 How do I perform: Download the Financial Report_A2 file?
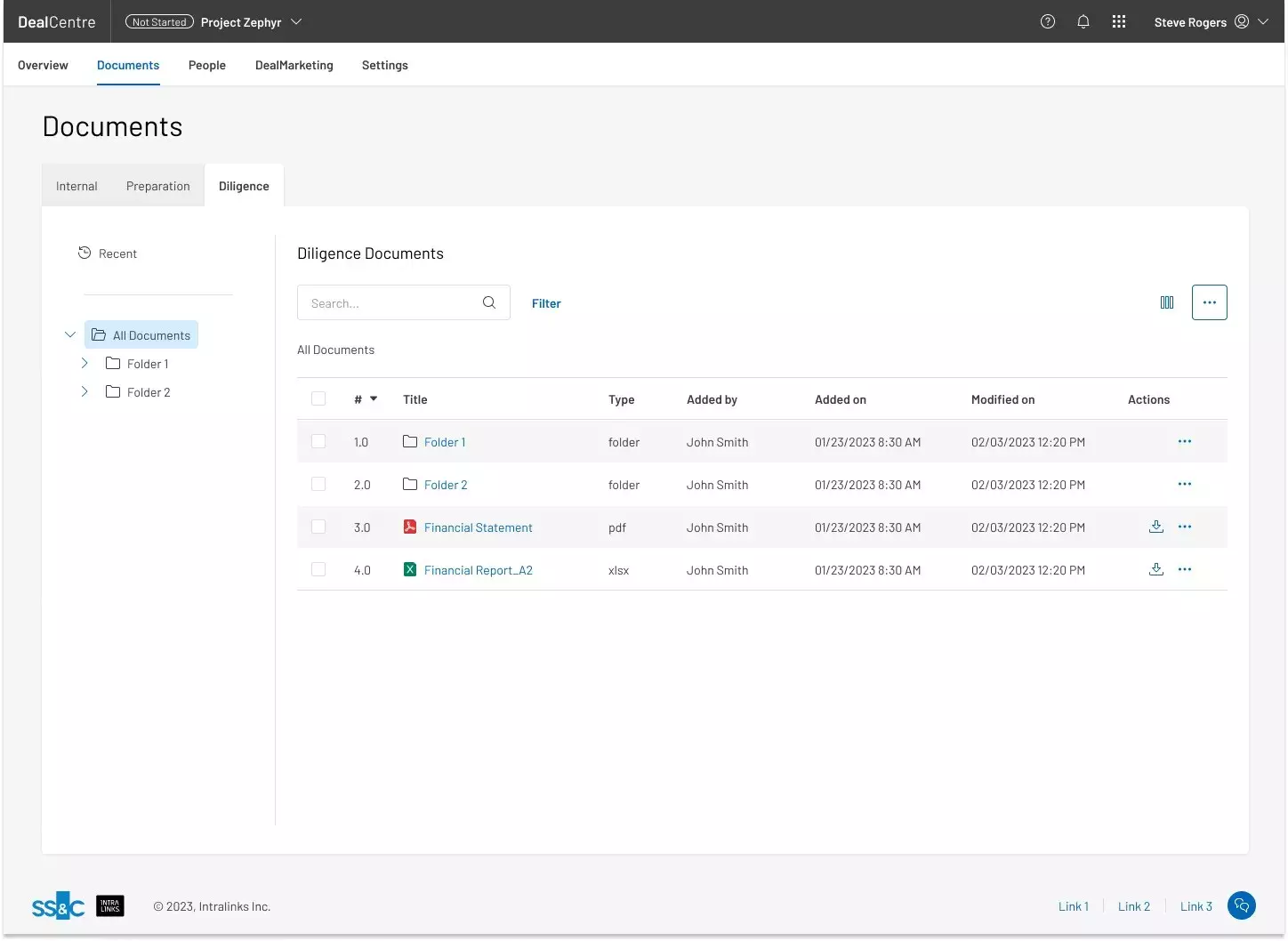[1156, 569]
